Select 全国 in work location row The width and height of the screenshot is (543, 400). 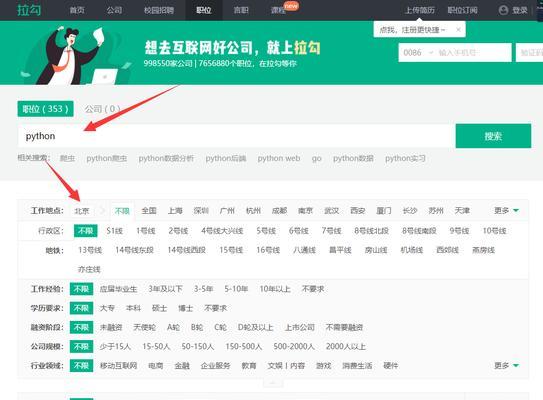(x=149, y=211)
